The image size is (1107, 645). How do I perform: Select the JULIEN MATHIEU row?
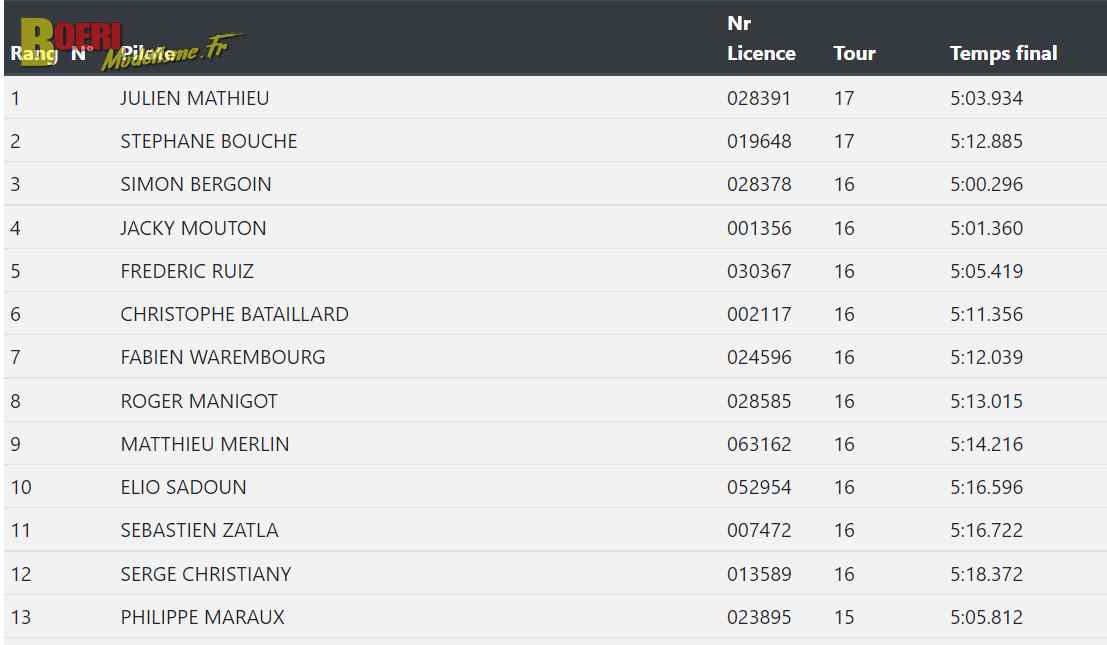click(x=555, y=97)
